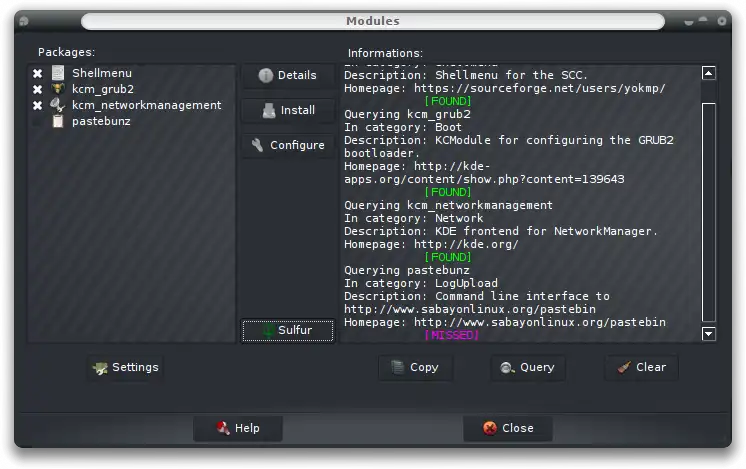Click the sourceforge.net homepage URL text

[540, 88]
